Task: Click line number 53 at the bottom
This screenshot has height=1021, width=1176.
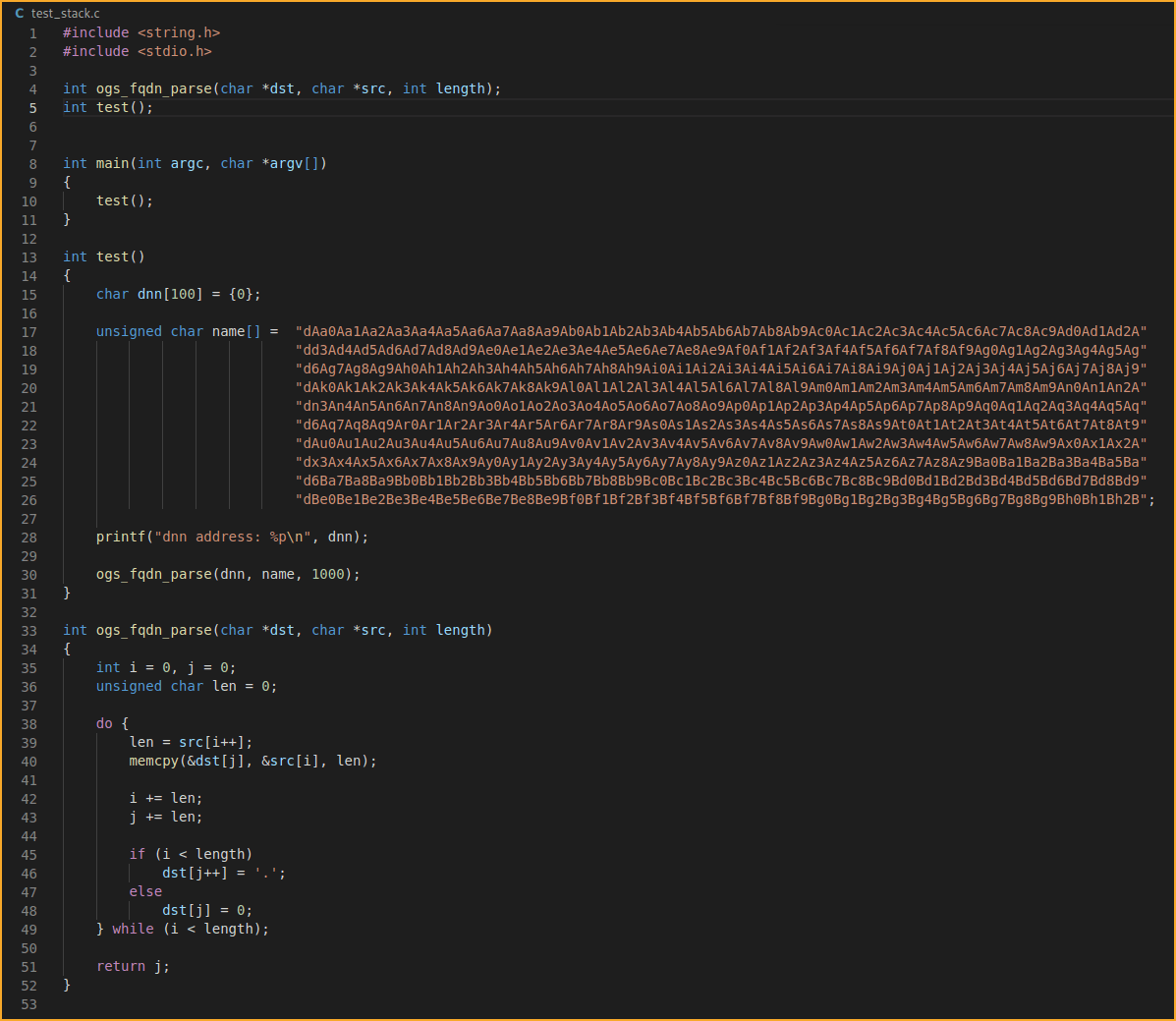Action: [x=29, y=1004]
